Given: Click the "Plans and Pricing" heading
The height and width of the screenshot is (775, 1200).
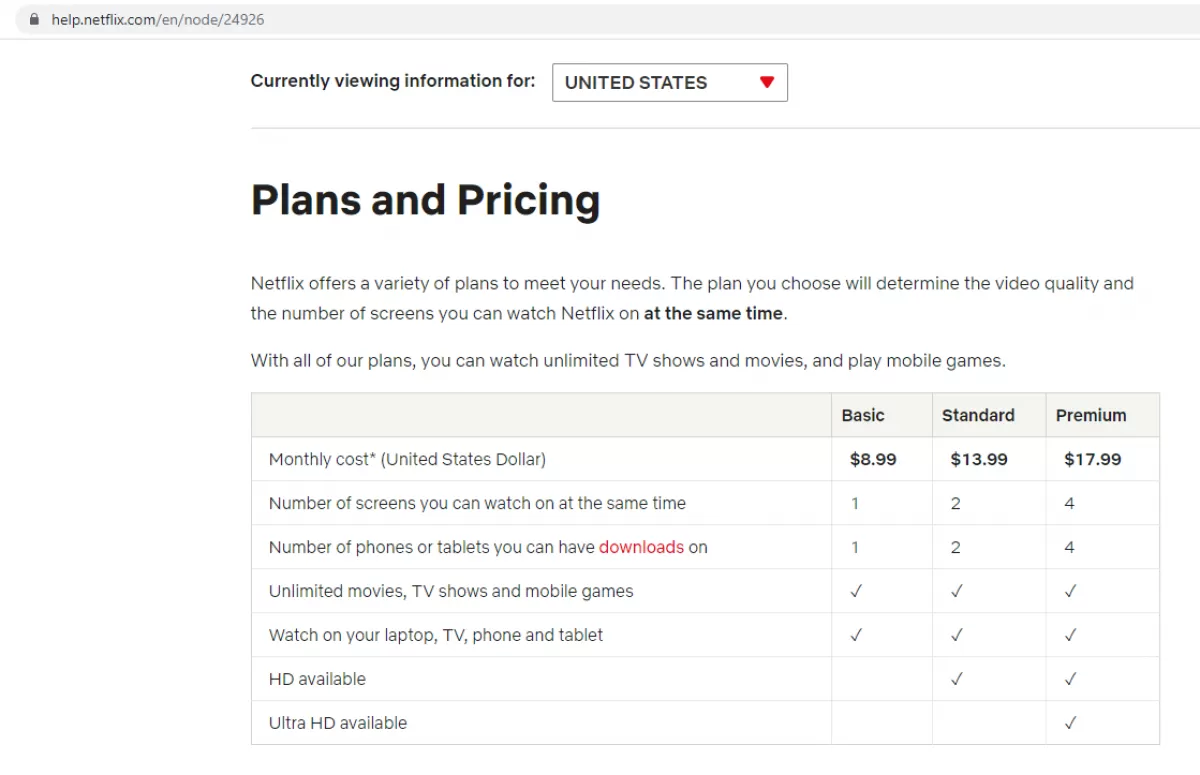Looking at the screenshot, I should point(425,199).
